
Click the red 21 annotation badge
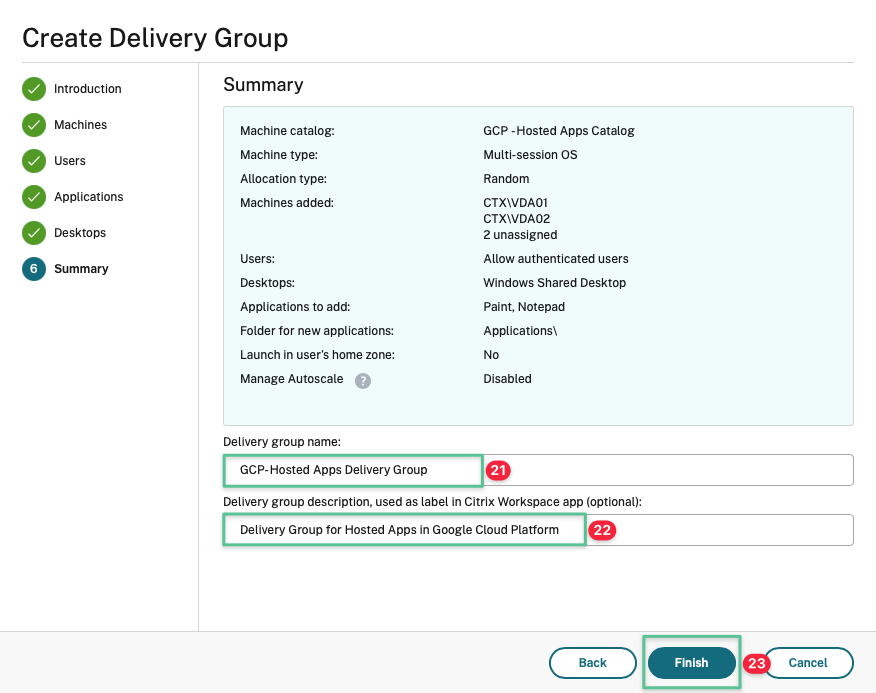(x=498, y=470)
